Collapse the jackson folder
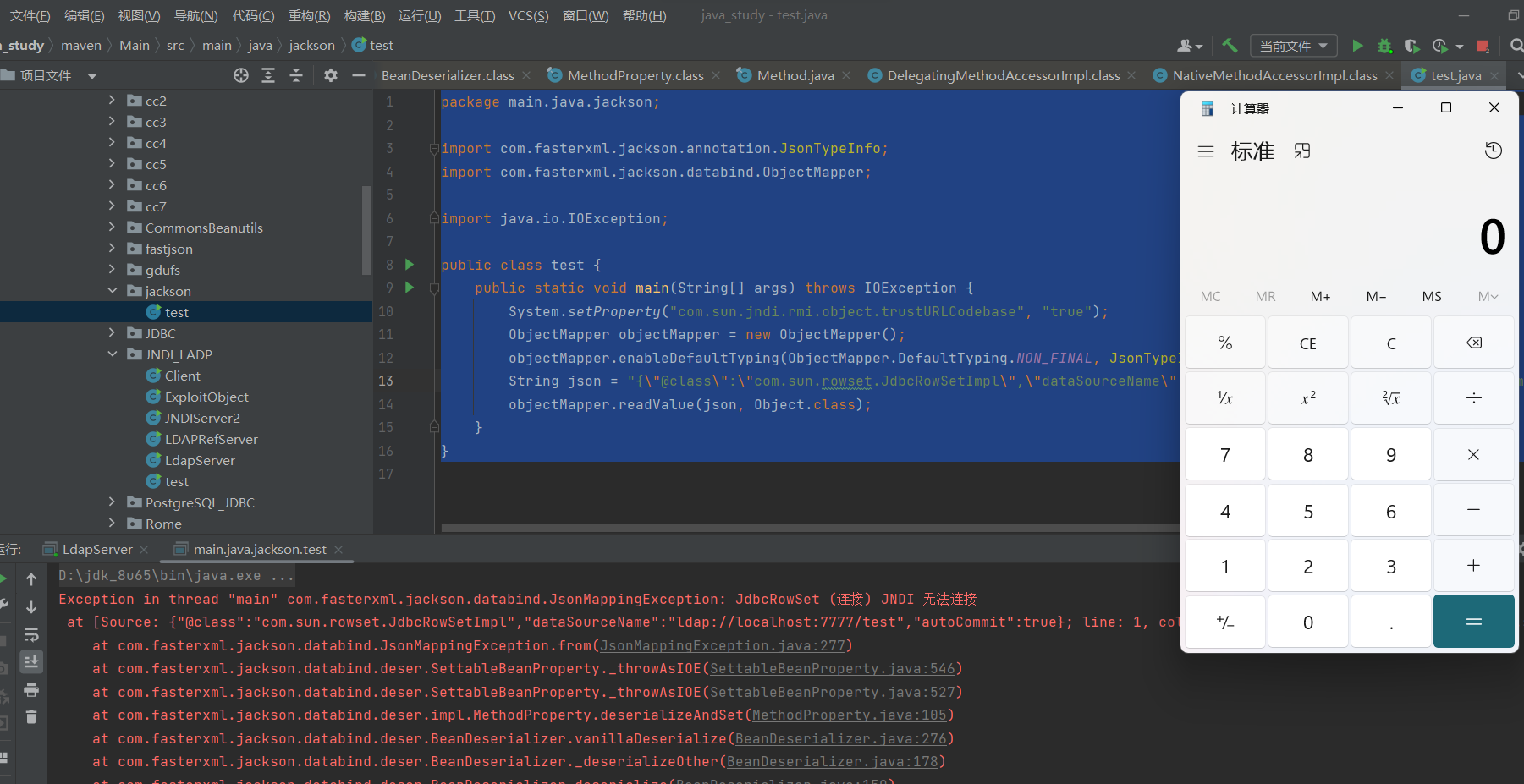This screenshot has width=1524, height=784. [113, 290]
